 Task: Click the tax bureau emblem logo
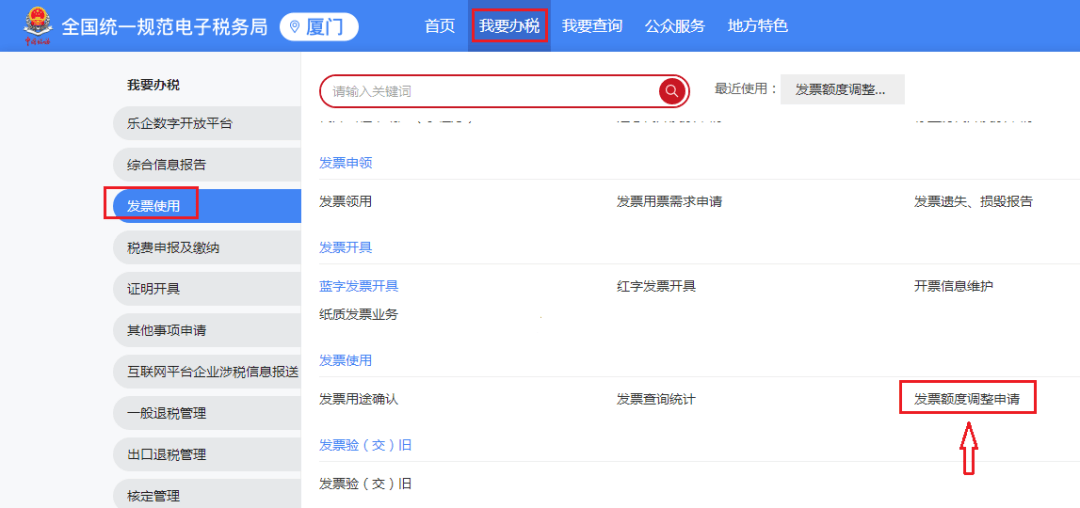[38, 26]
